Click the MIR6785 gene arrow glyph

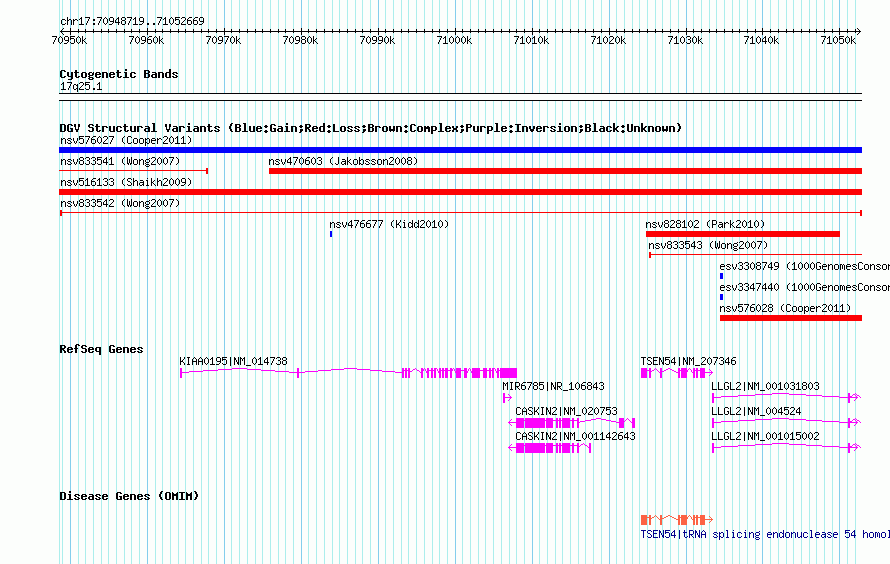pyautogui.click(x=507, y=398)
